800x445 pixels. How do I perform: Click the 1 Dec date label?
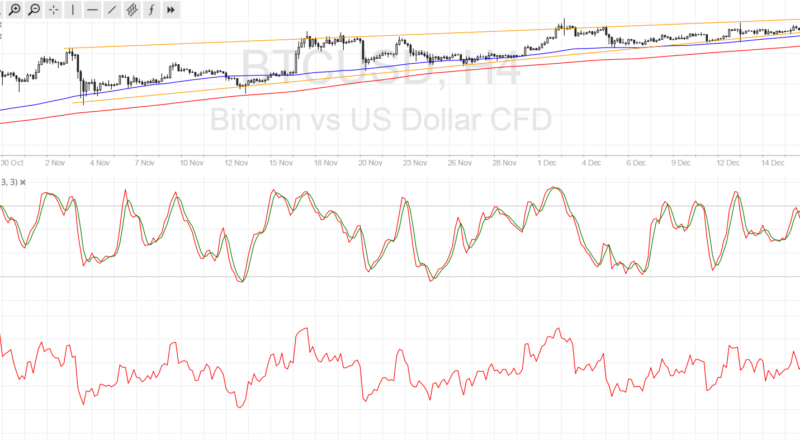[x=547, y=163]
